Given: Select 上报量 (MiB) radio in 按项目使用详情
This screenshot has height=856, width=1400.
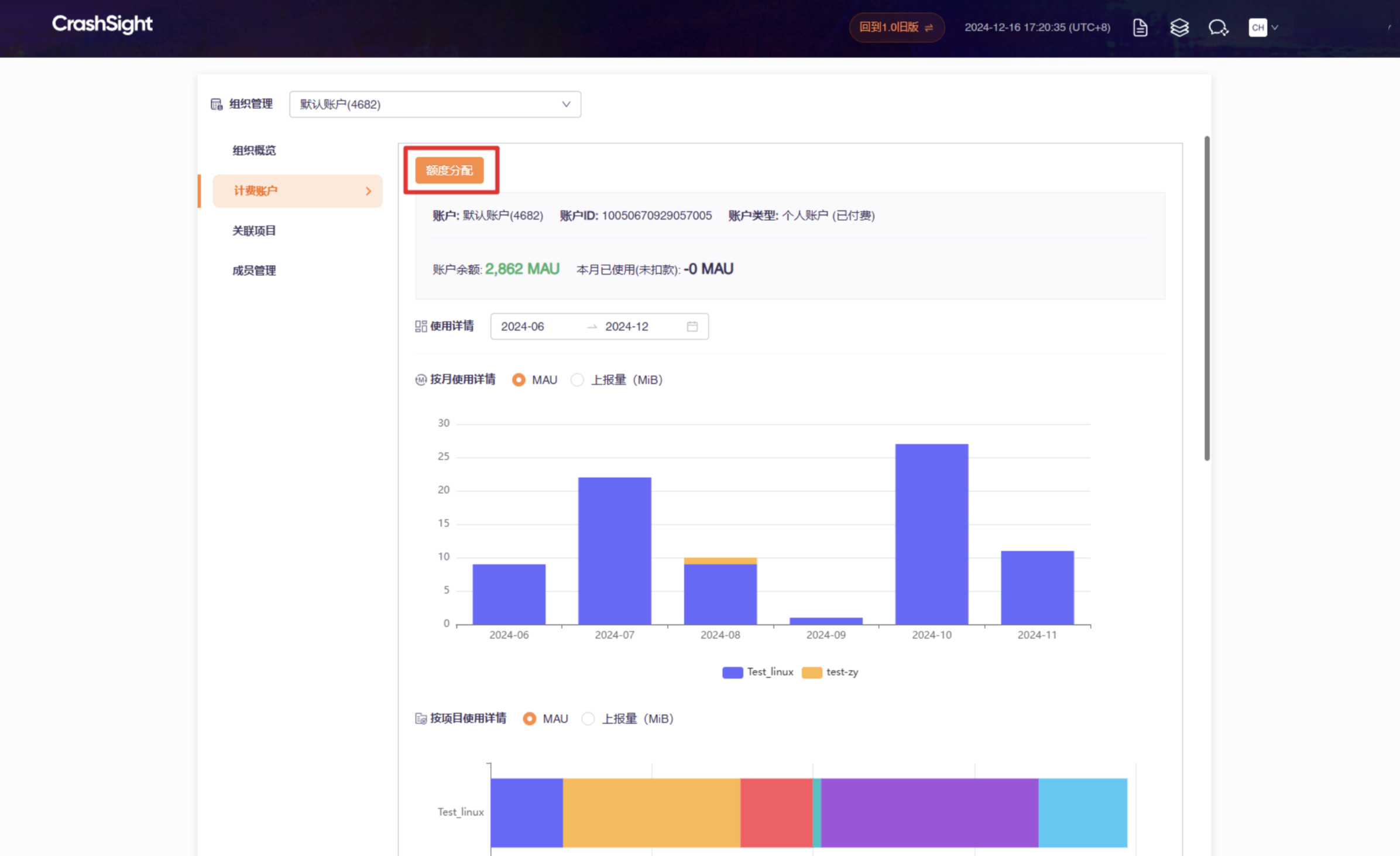Looking at the screenshot, I should coord(588,718).
